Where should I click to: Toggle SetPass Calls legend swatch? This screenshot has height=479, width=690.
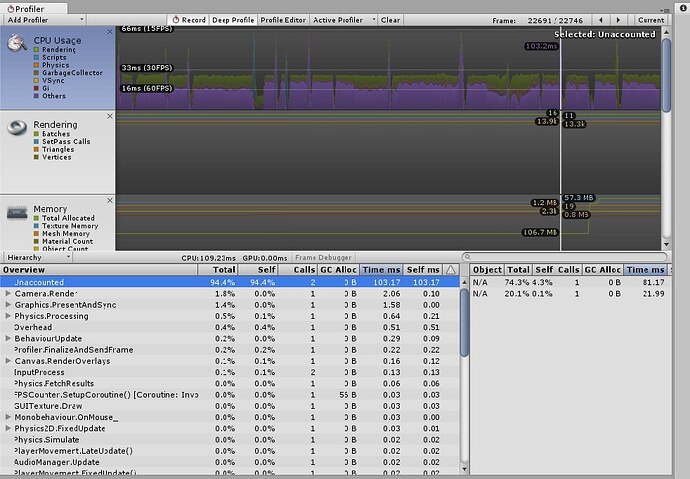(37, 142)
